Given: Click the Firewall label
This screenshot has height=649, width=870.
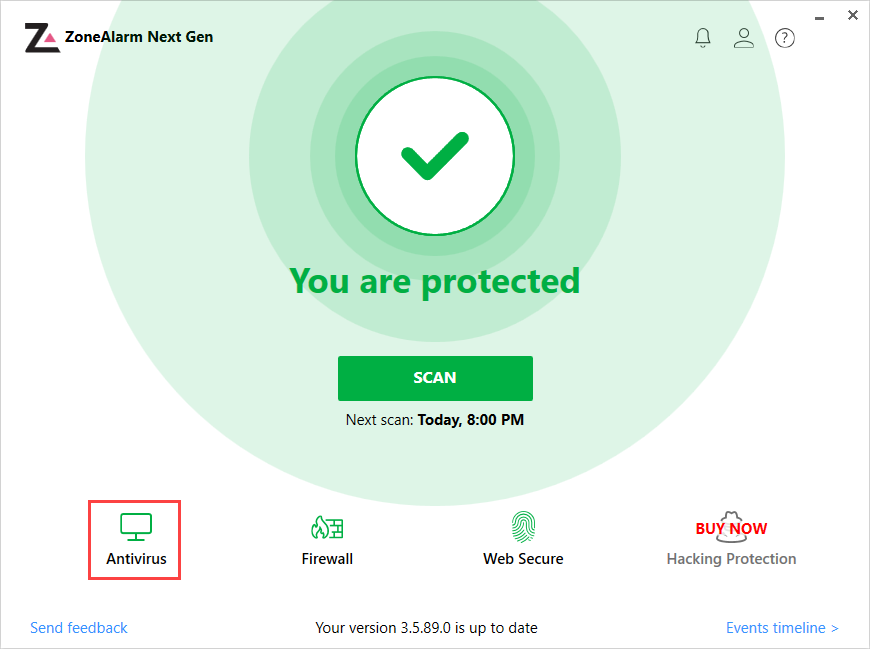Looking at the screenshot, I should point(327,559).
